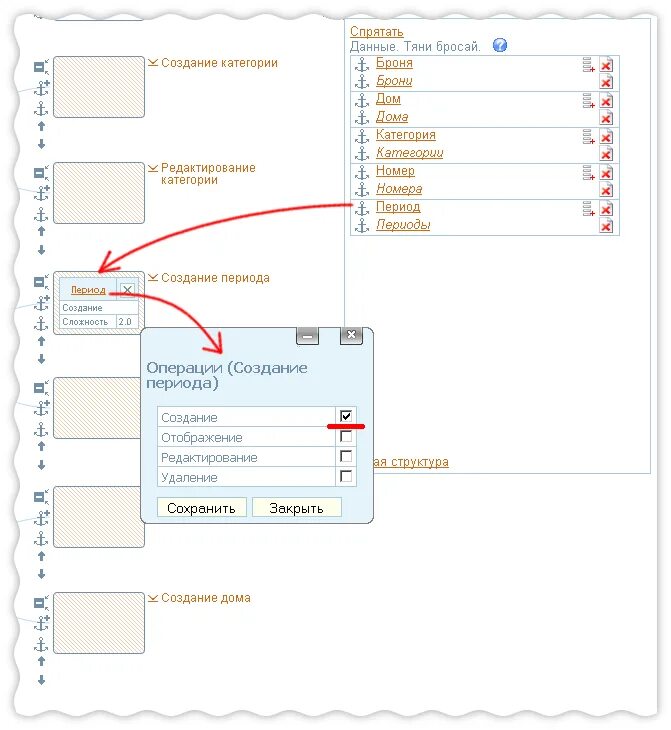This screenshot has width=671, height=730.
Task: Open the 'Категория' data link
Action: [406, 135]
